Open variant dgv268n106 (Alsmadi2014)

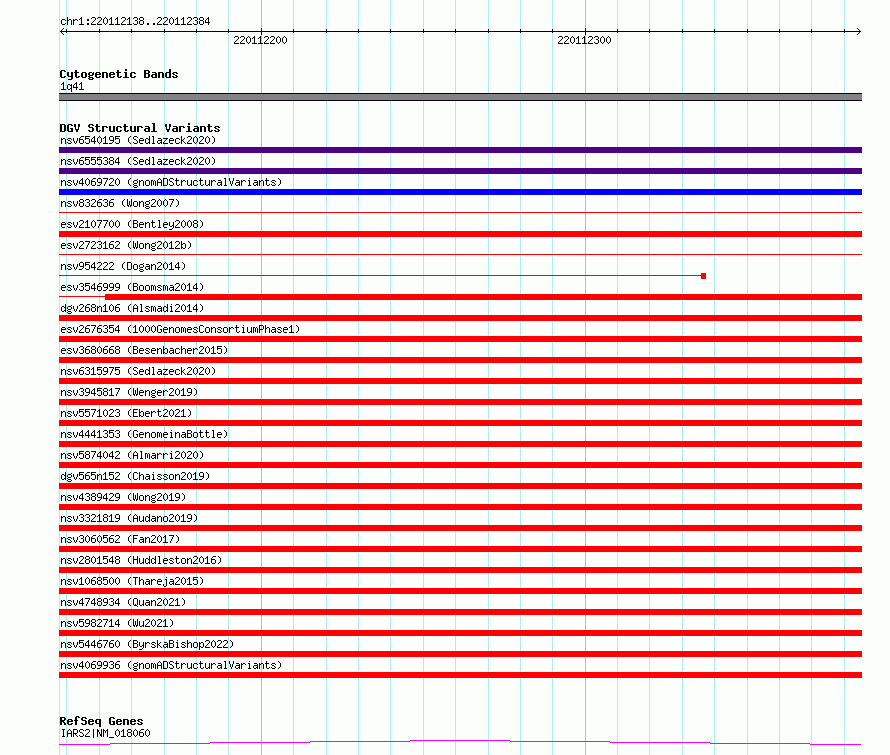tap(132, 308)
